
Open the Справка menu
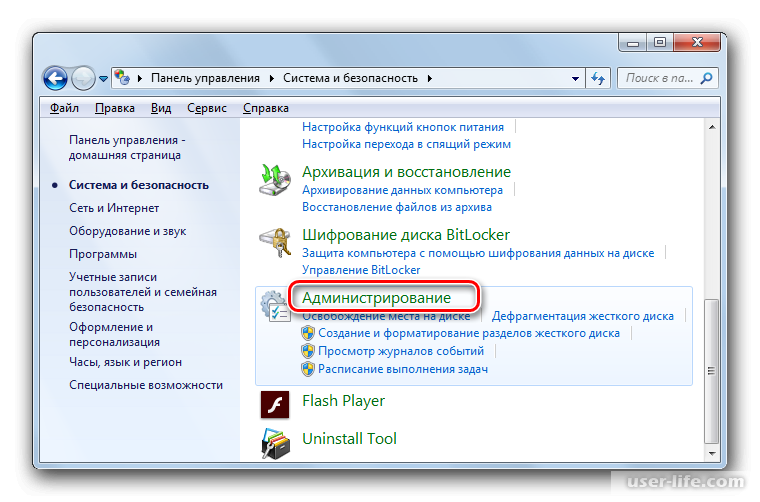point(266,108)
